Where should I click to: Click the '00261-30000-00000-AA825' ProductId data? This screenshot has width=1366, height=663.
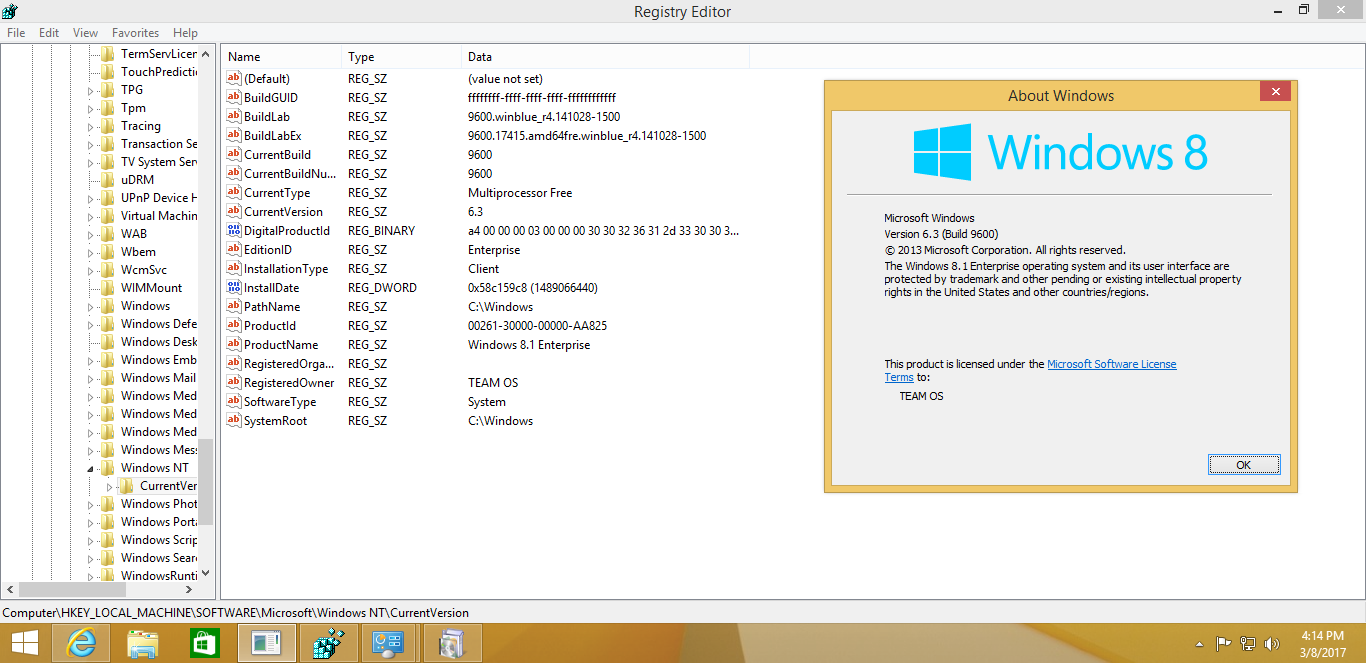tap(537, 326)
